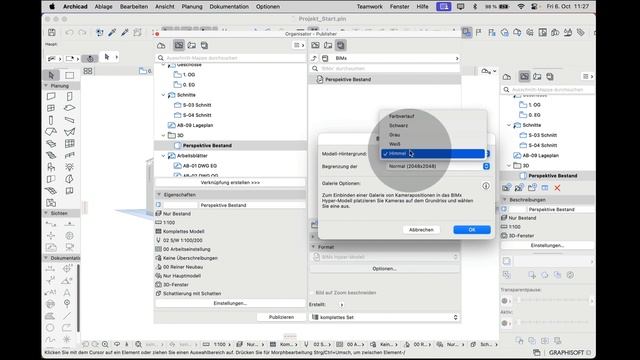
Task: Switch Organizer right pane to Layout Book
Action: click(328, 45)
